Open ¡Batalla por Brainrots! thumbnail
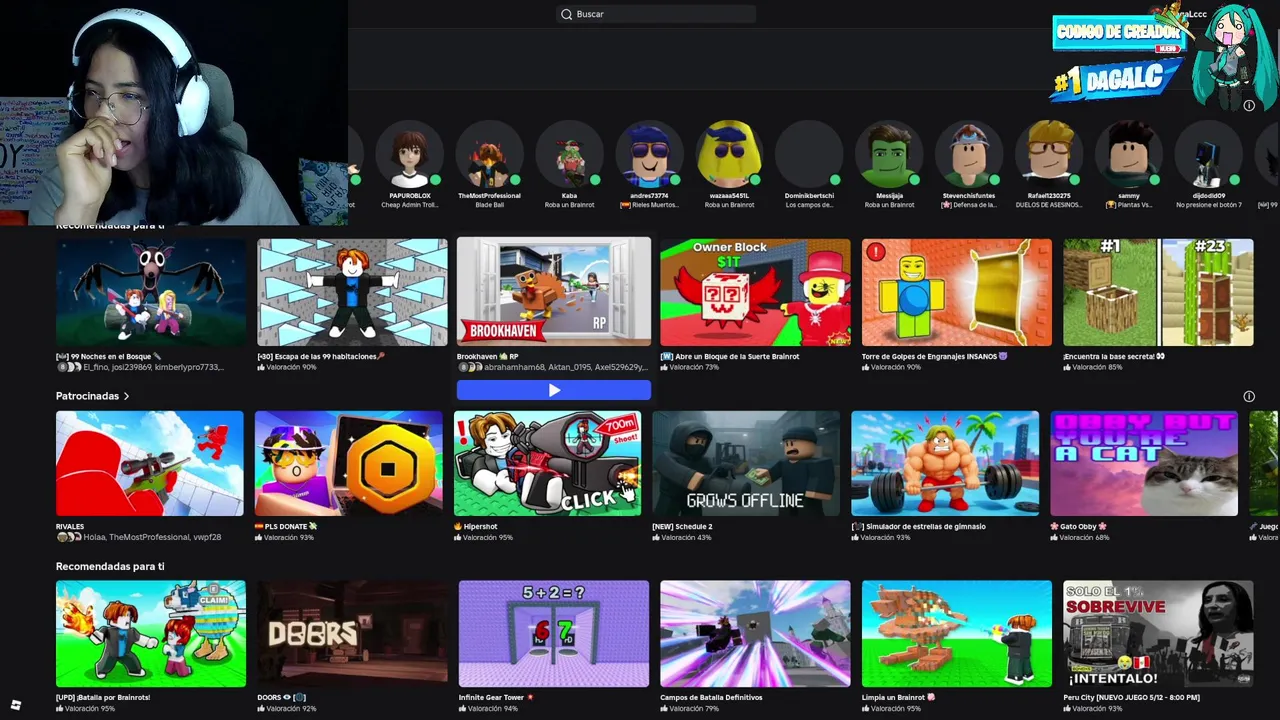The height and width of the screenshot is (720, 1280). pos(150,634)
